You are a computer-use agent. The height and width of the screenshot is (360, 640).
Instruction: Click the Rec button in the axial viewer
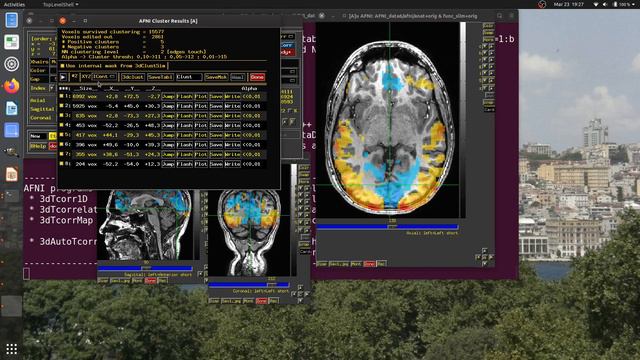coord(381,264)
